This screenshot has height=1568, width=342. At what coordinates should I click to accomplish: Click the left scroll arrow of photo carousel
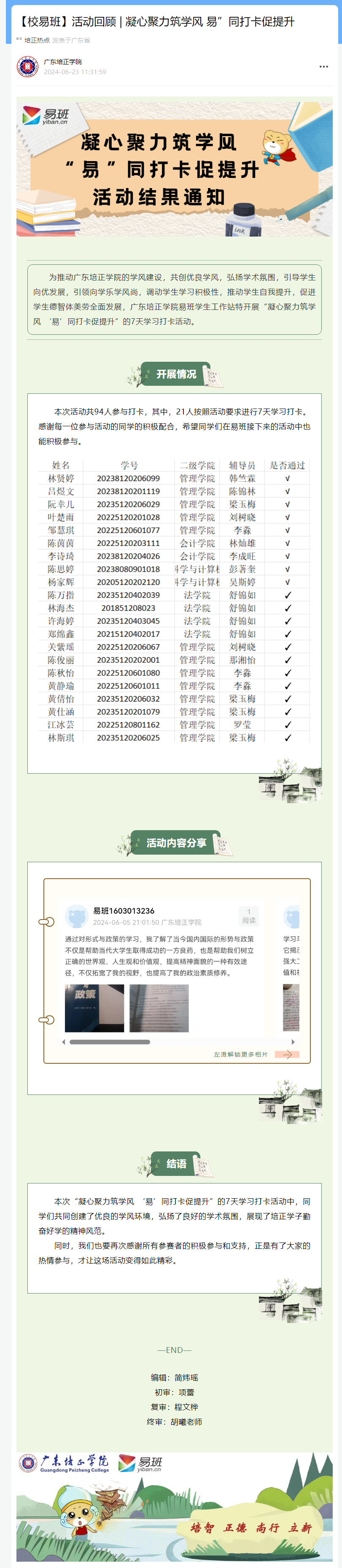(x=64, y=1042)
